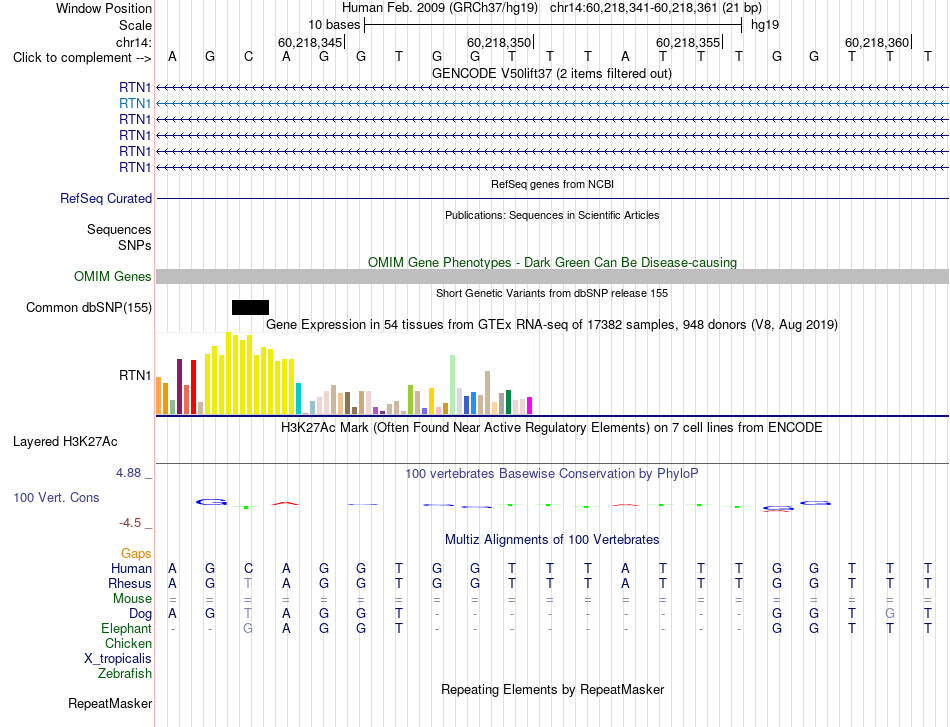Click Multiz Alignments of 100 Vertebrates title

point(552,539)
